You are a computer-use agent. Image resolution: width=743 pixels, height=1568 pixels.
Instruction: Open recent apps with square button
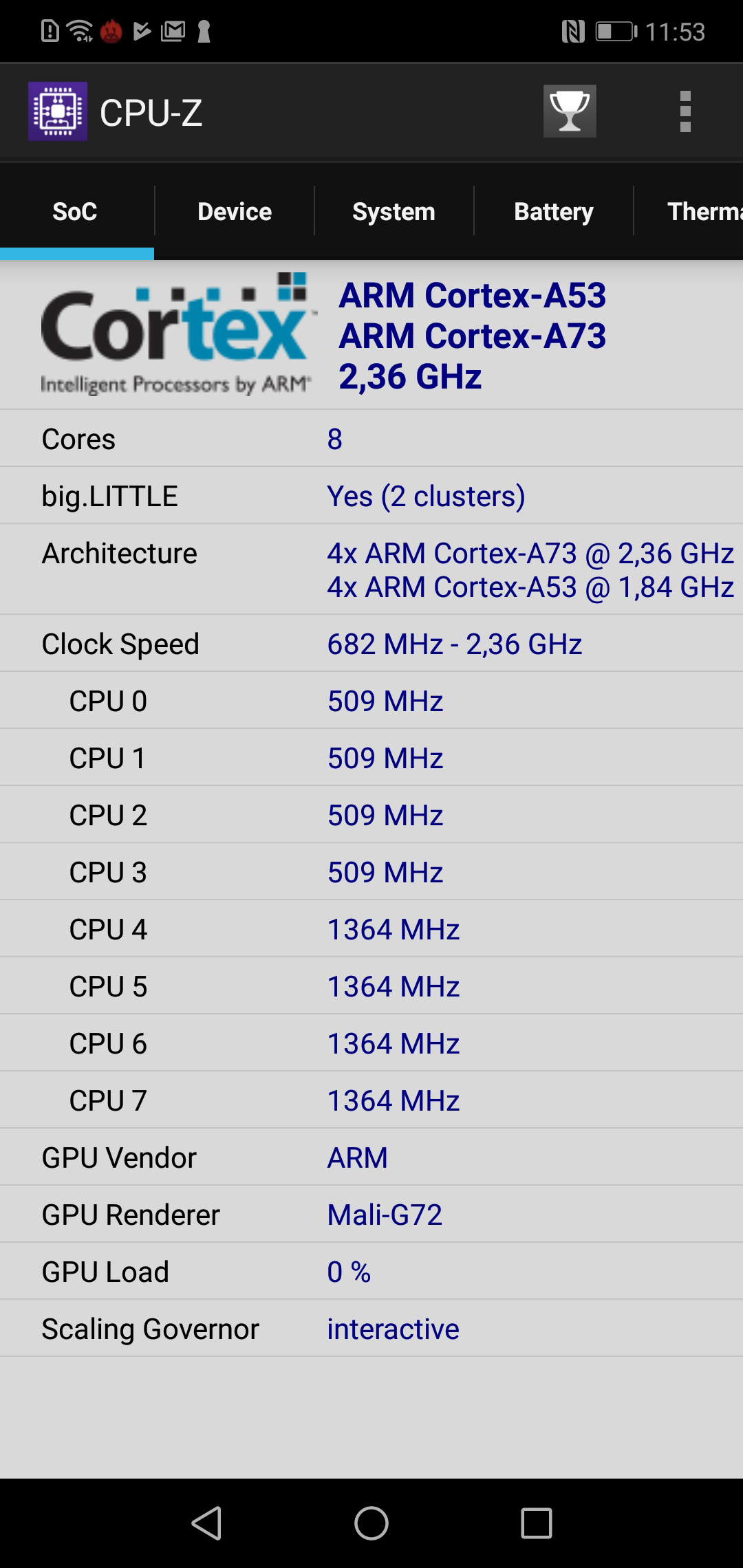[x=537, y=1523]
